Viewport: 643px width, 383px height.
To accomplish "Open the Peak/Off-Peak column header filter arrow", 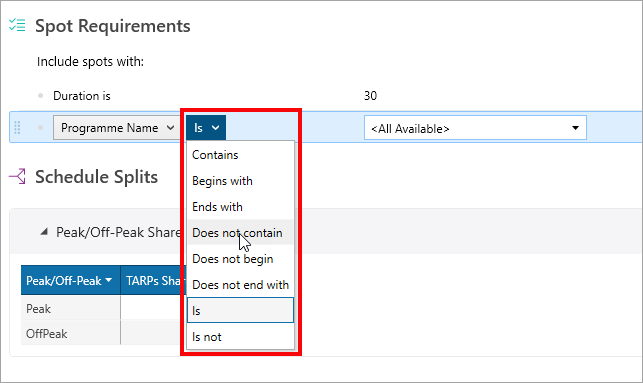I will pos(108,280).
